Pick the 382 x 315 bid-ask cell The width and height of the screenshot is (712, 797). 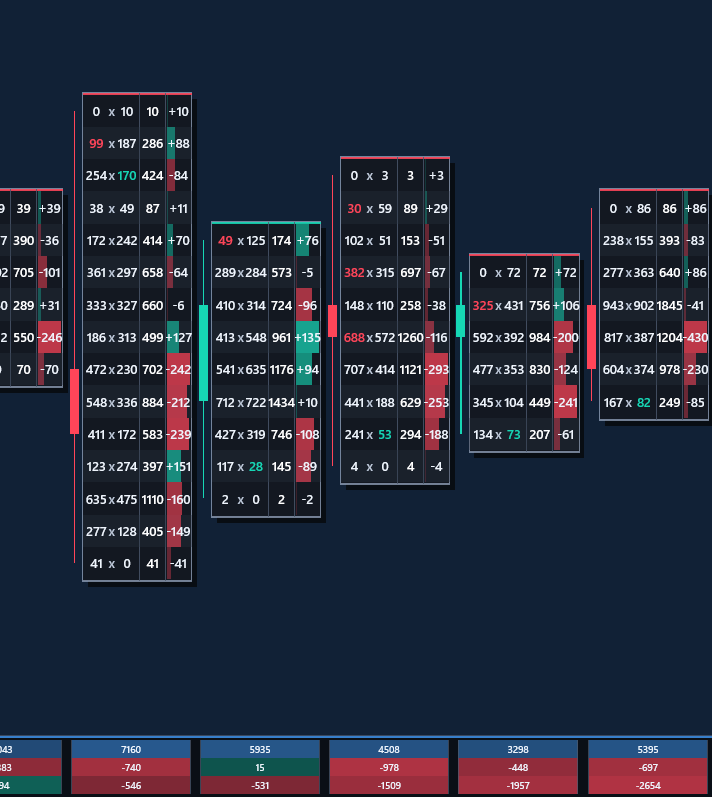pos(369,272)
